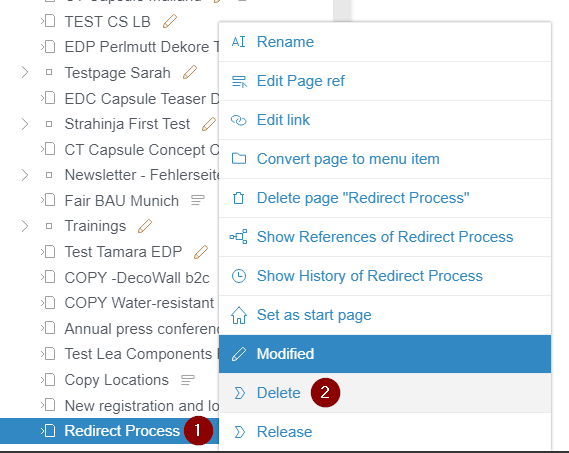The image size is (569, 453).
Task: Click pencil icon next to Testpage Sarah
Action: pos(190,72)
